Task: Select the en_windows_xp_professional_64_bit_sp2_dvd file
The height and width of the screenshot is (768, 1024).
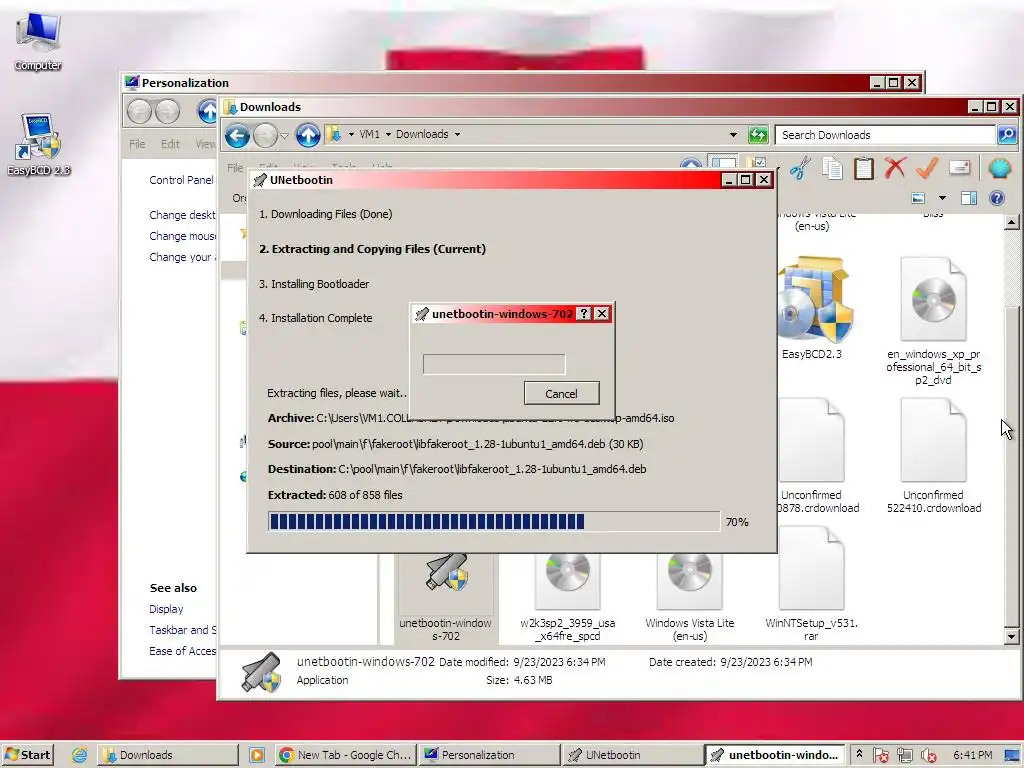Action: click(x=933, y=320)
